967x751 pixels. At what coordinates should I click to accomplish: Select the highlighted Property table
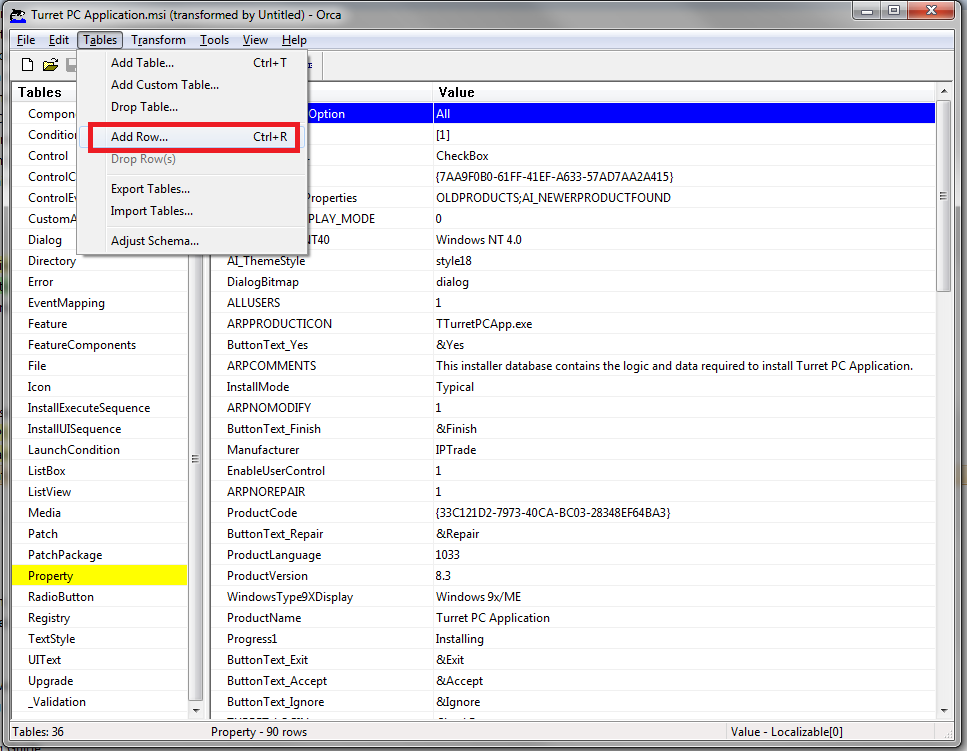tap(100, 575)
